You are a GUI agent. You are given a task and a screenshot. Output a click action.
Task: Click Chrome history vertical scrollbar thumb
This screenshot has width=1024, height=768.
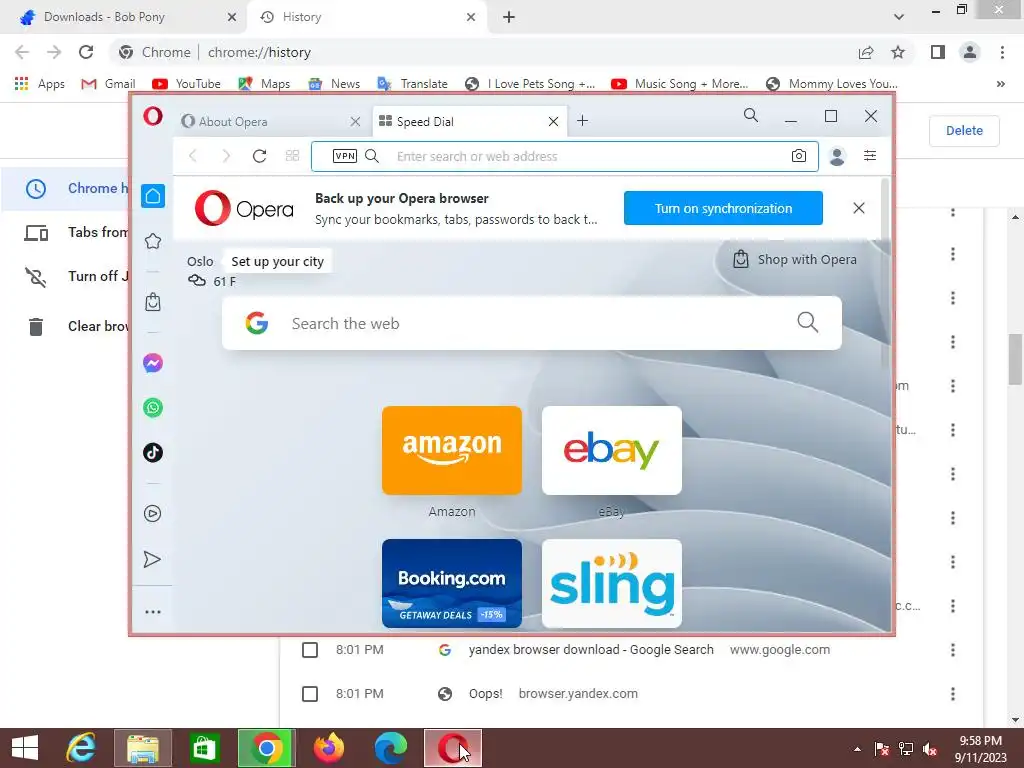coord(1015,359)
